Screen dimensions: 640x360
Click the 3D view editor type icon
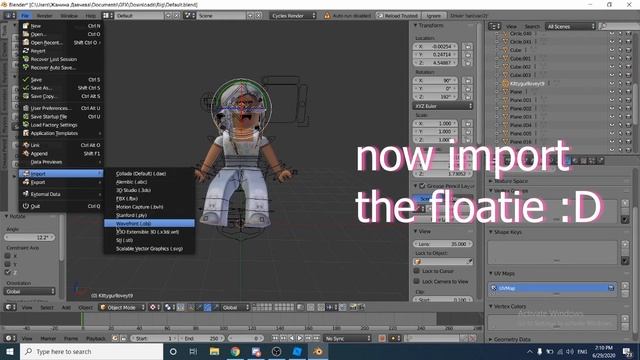(10, 307)
